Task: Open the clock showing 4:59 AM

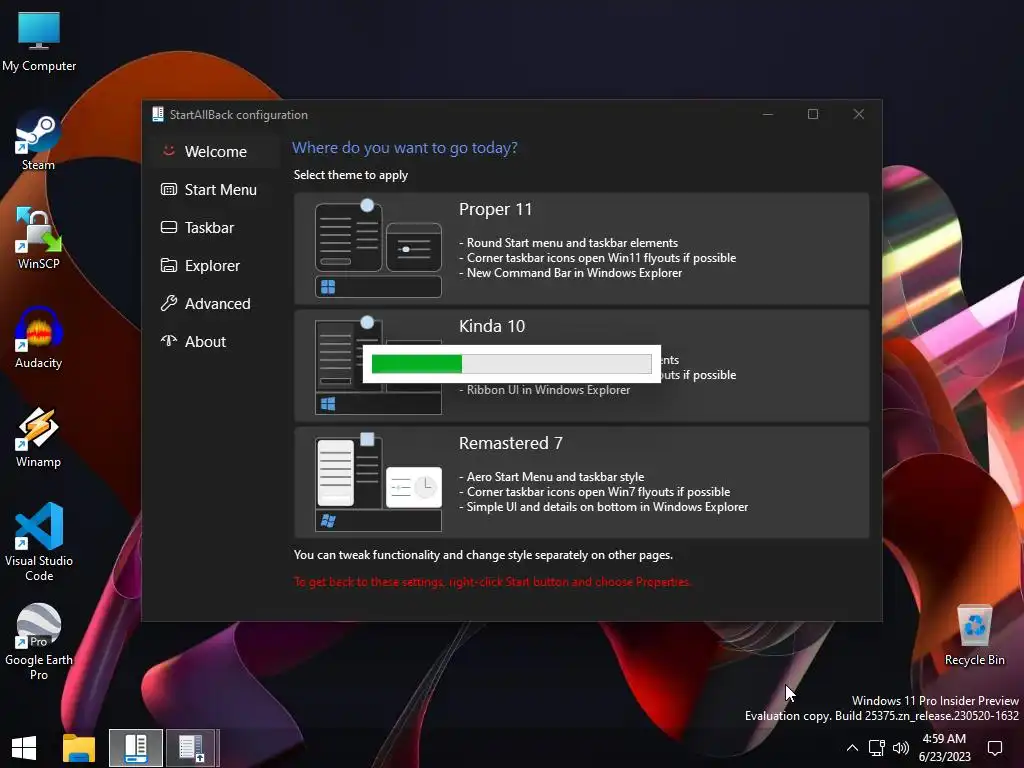Action: pyautogui.click(x=944, y=748)
